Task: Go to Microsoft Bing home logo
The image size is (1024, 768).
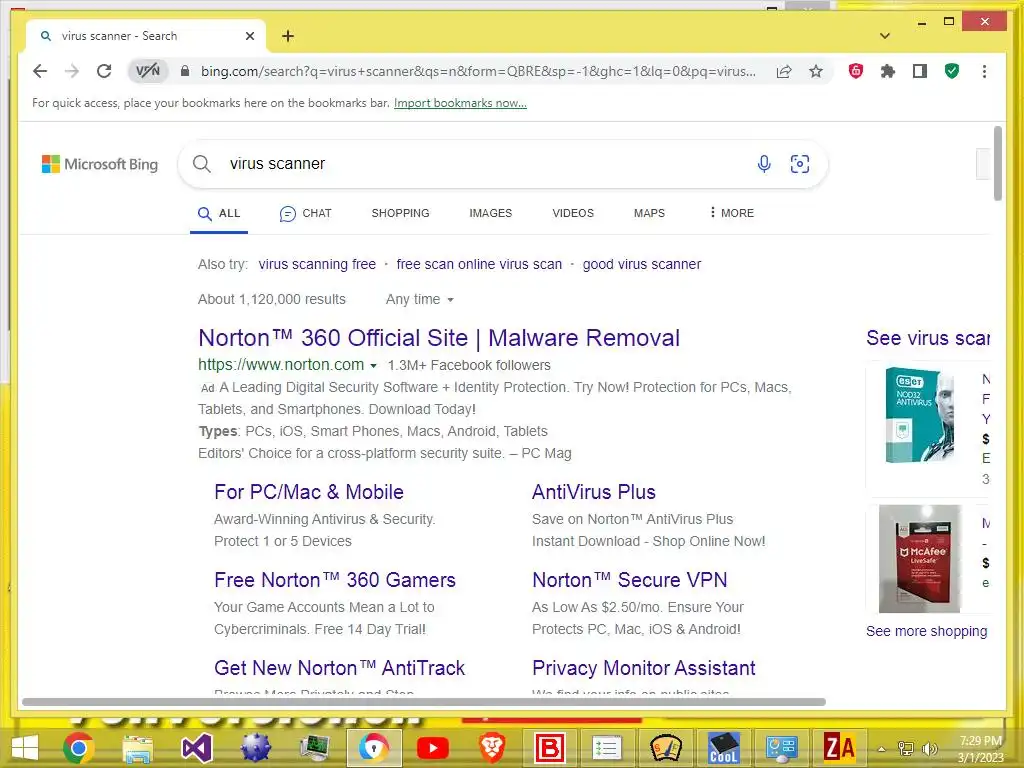Action: coord(100,164)
